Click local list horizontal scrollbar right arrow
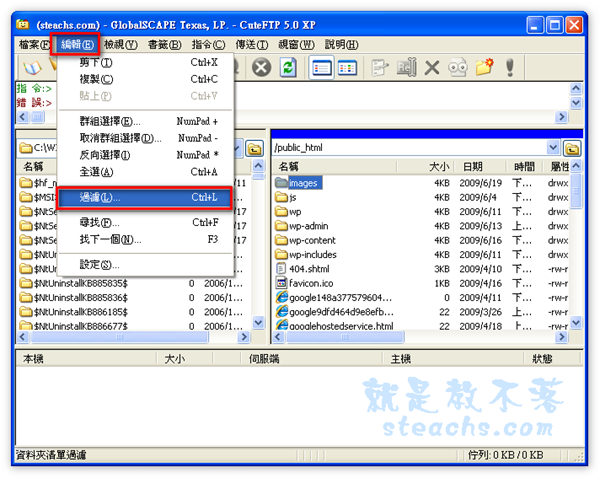Viewport: 600px width, 478px height. click(x=243, y=337)
